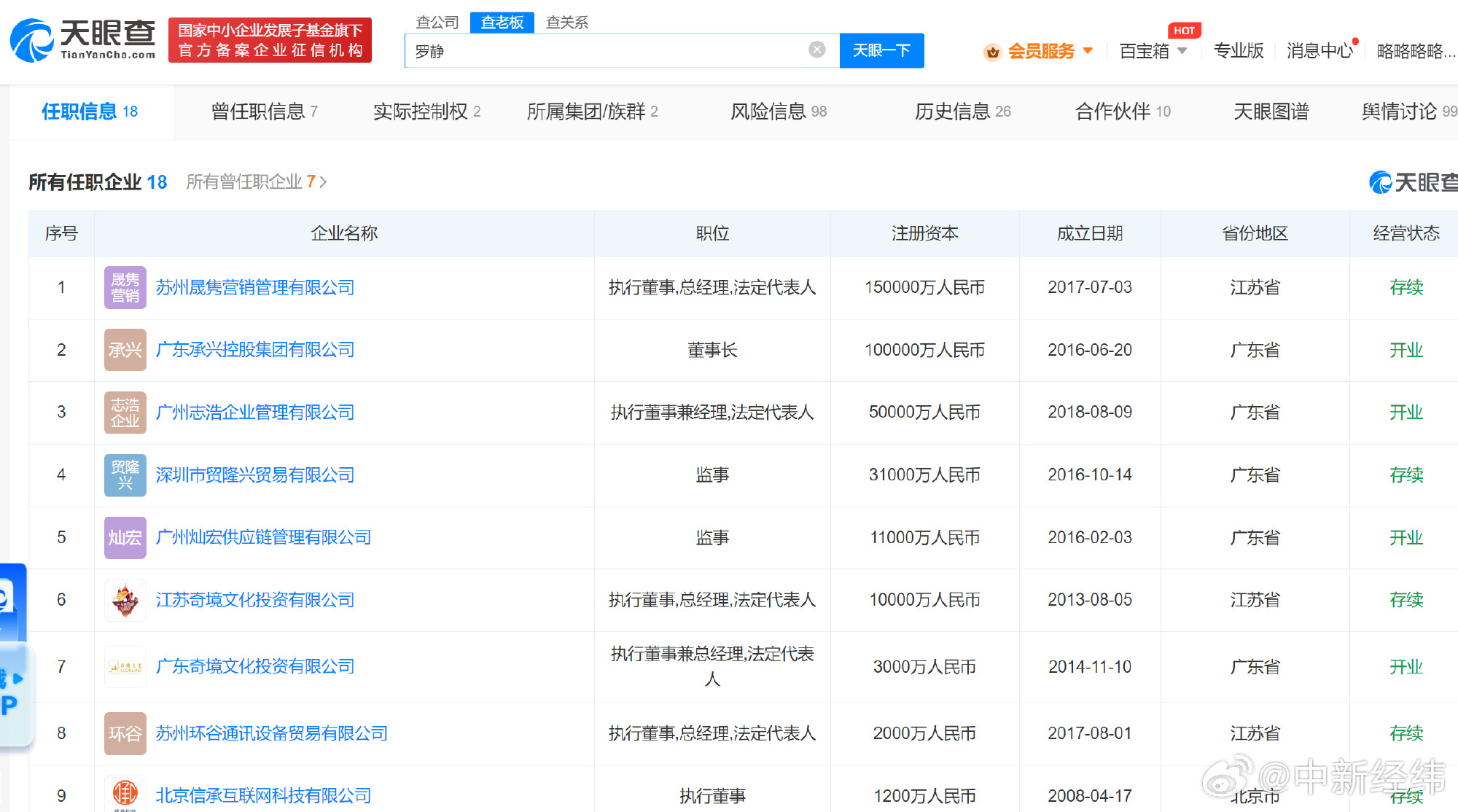
Task: Click the TianYanCha logo
Action: tap(83, 40)
